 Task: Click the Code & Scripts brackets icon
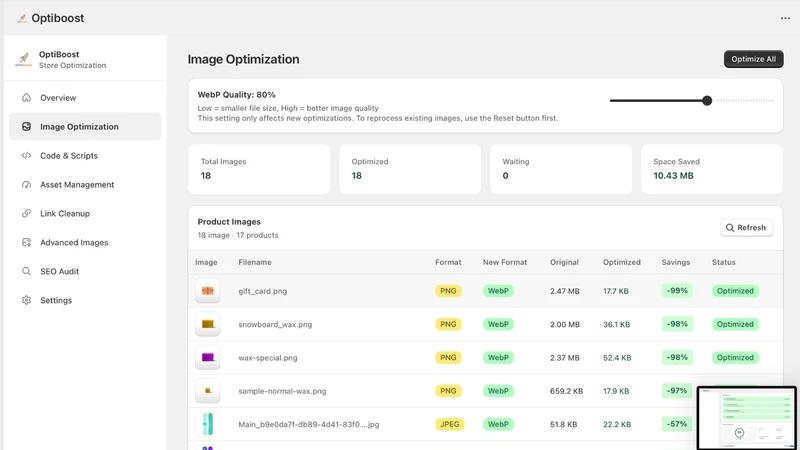coord(27,156)
